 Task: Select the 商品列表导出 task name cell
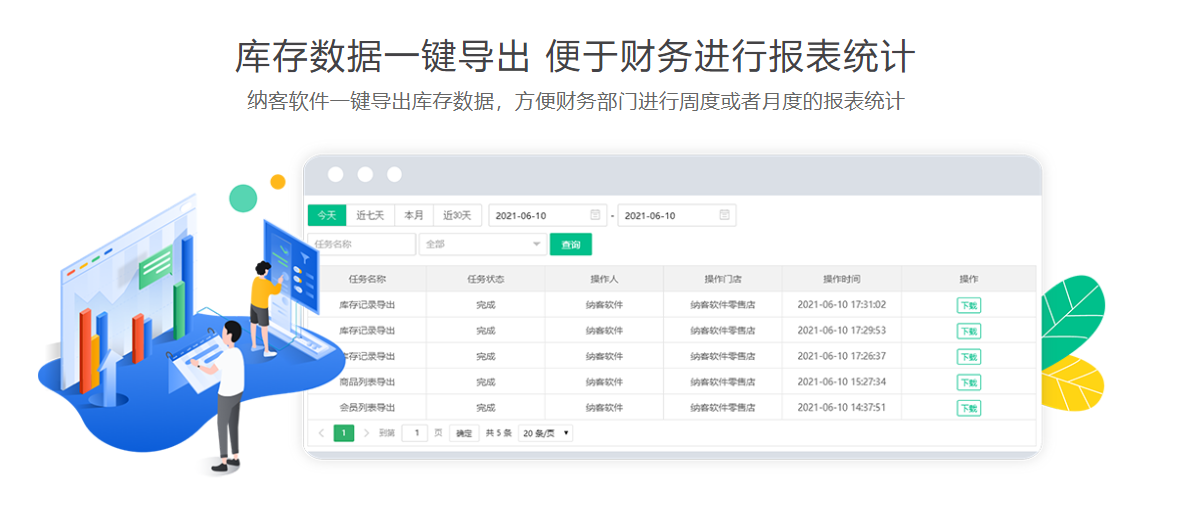tap(367, 382)
